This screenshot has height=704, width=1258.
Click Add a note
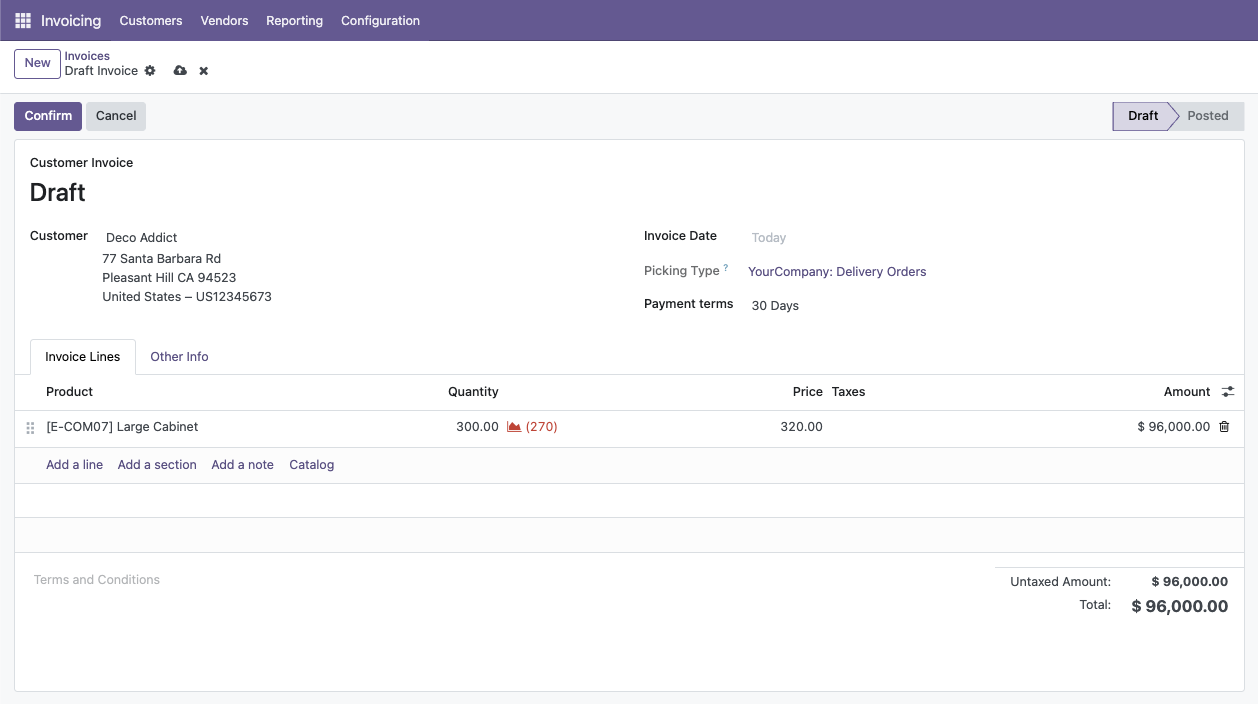[242, 465]
